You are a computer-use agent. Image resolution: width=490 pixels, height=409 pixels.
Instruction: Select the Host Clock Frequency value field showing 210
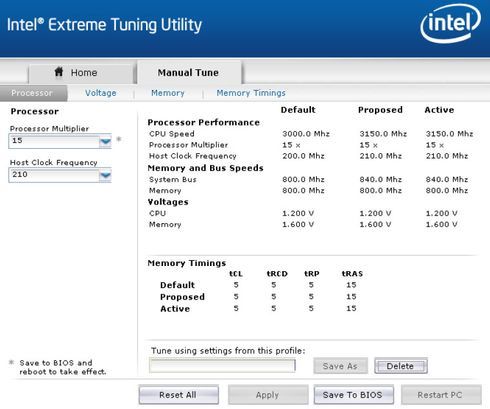coord(60,175)
